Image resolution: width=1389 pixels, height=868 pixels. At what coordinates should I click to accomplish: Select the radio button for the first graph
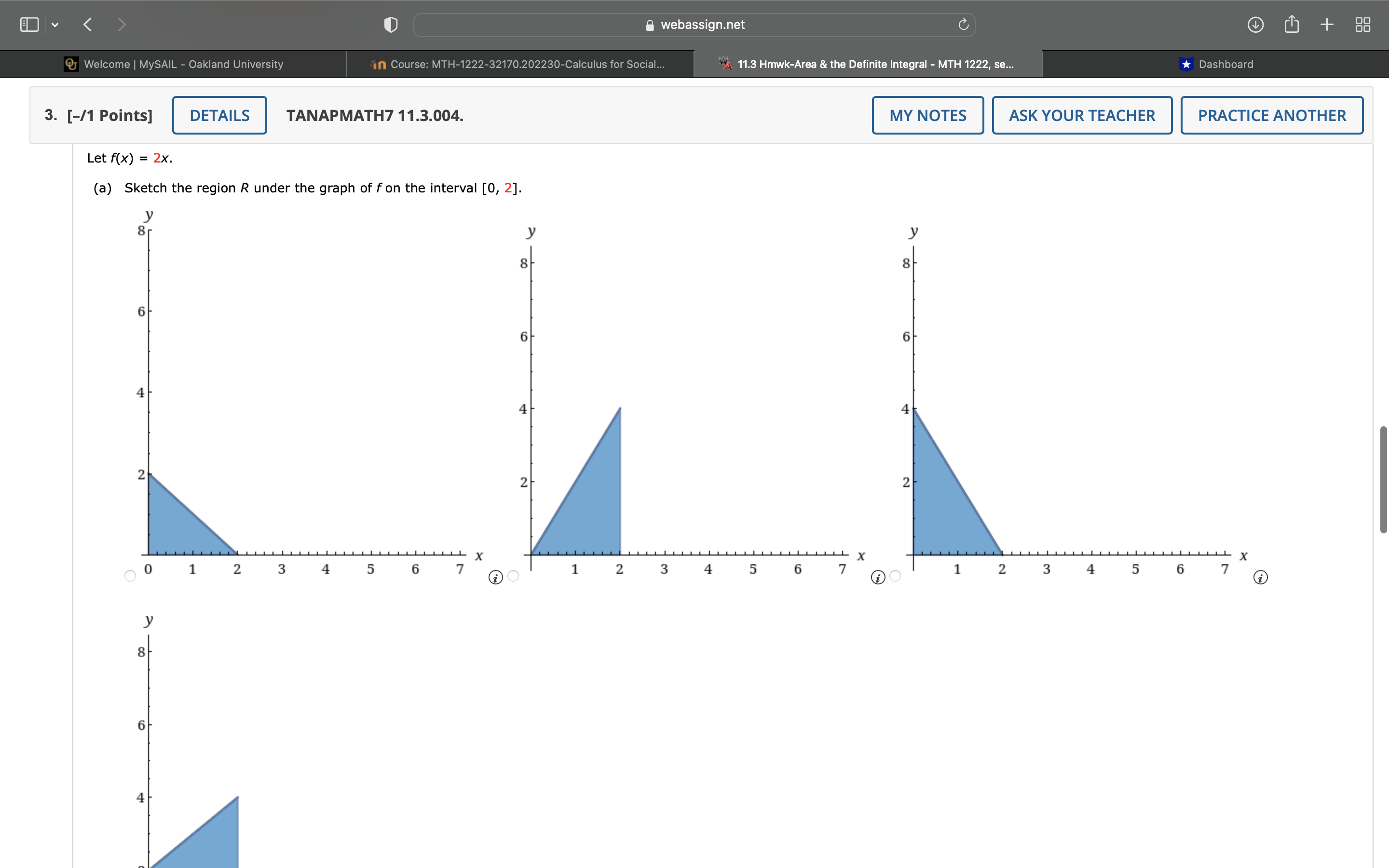click(x=130, y=575)
